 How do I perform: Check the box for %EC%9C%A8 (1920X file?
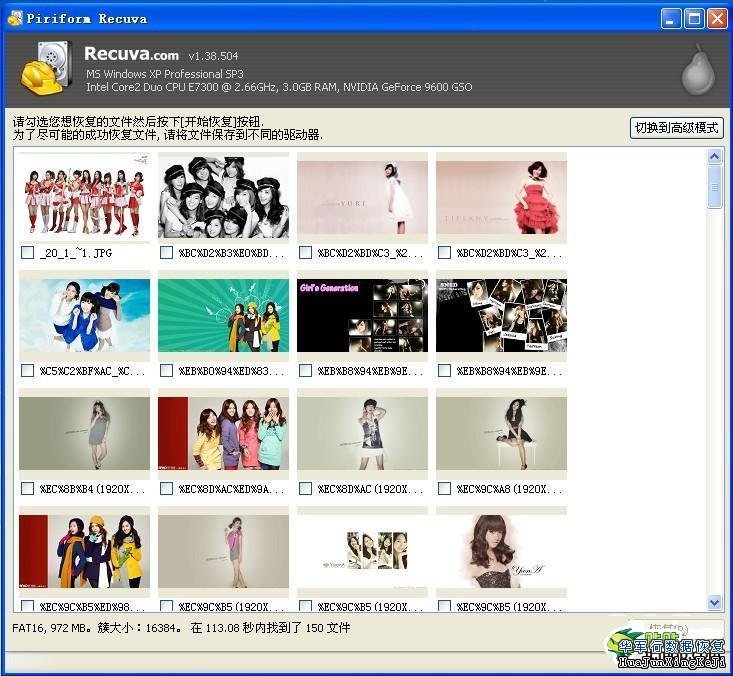click(444, 489)
